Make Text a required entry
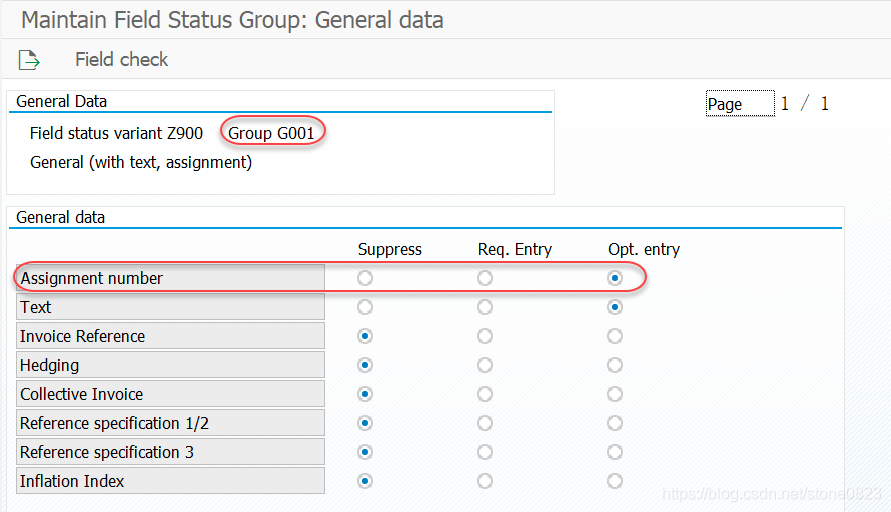 [x=485, y=307]
